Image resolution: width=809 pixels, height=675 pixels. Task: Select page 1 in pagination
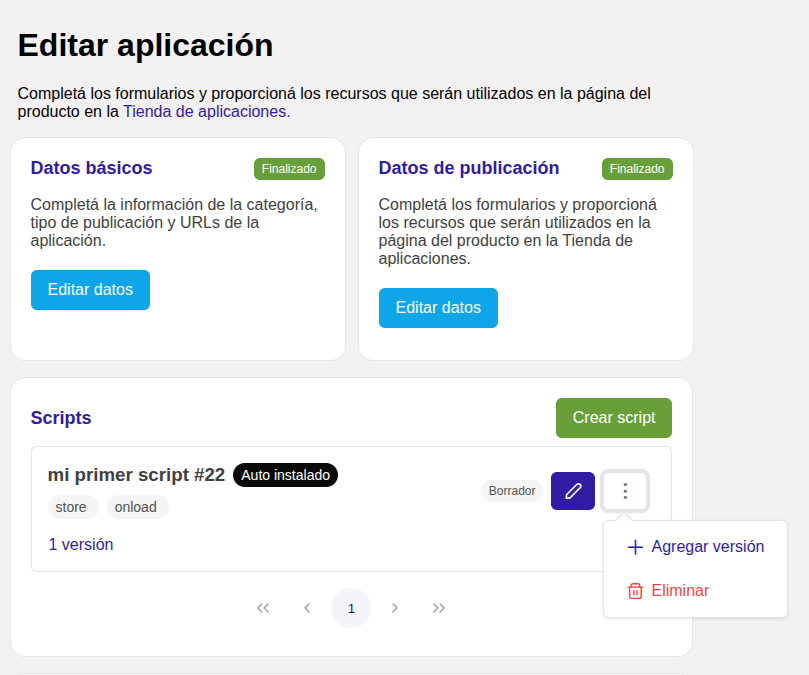point(351,608)
